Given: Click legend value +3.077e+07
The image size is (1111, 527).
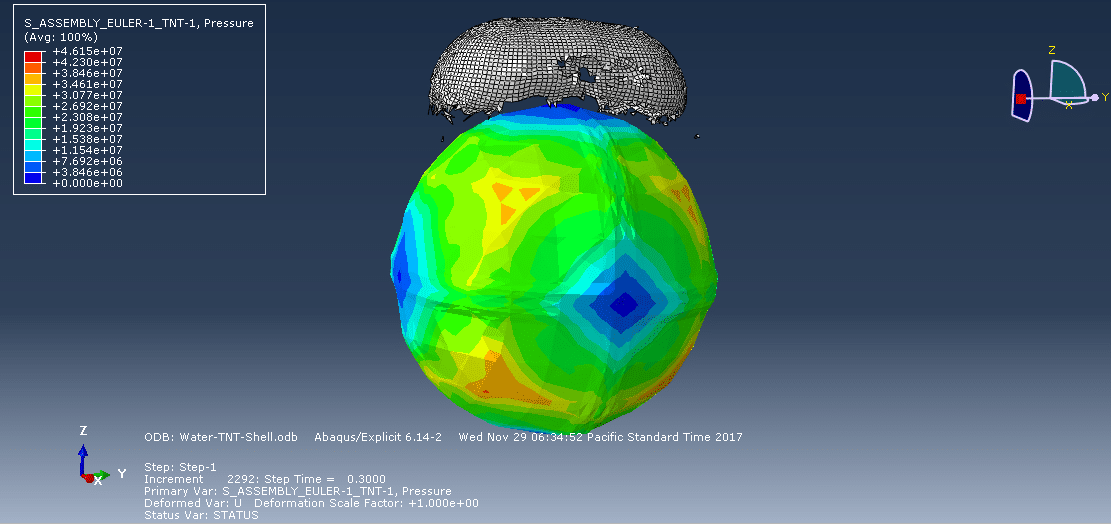Looking at the screenshot, I should click(89, 95).
